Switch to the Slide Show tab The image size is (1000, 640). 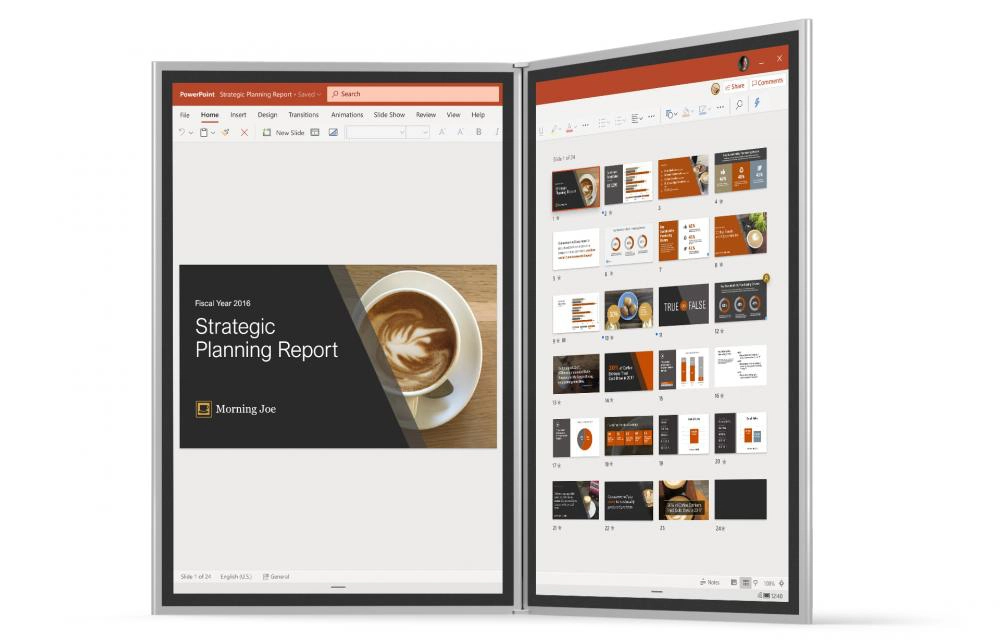click(x=389, y=115)
